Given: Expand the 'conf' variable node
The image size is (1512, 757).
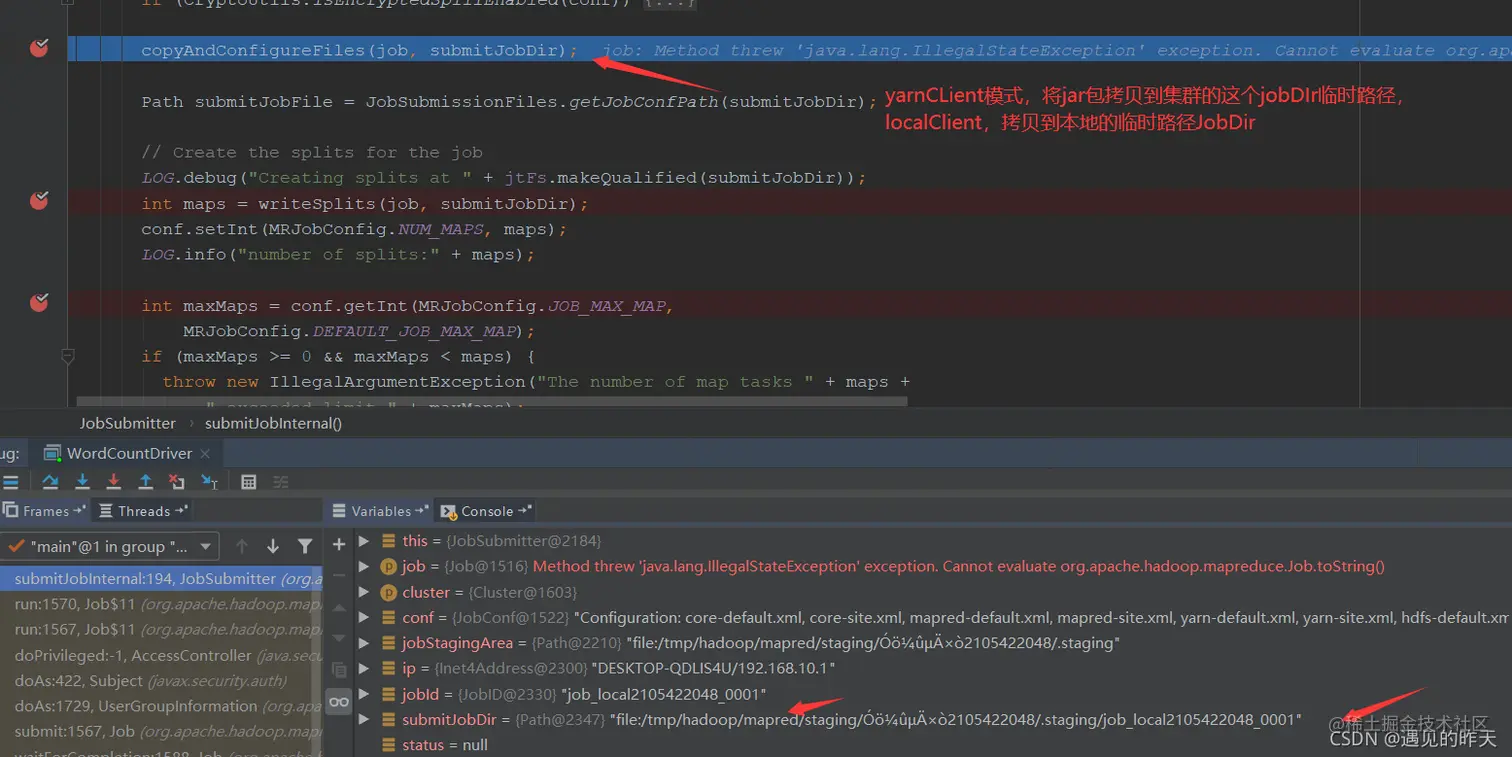Looking at the screenshot, I should 364,617.
